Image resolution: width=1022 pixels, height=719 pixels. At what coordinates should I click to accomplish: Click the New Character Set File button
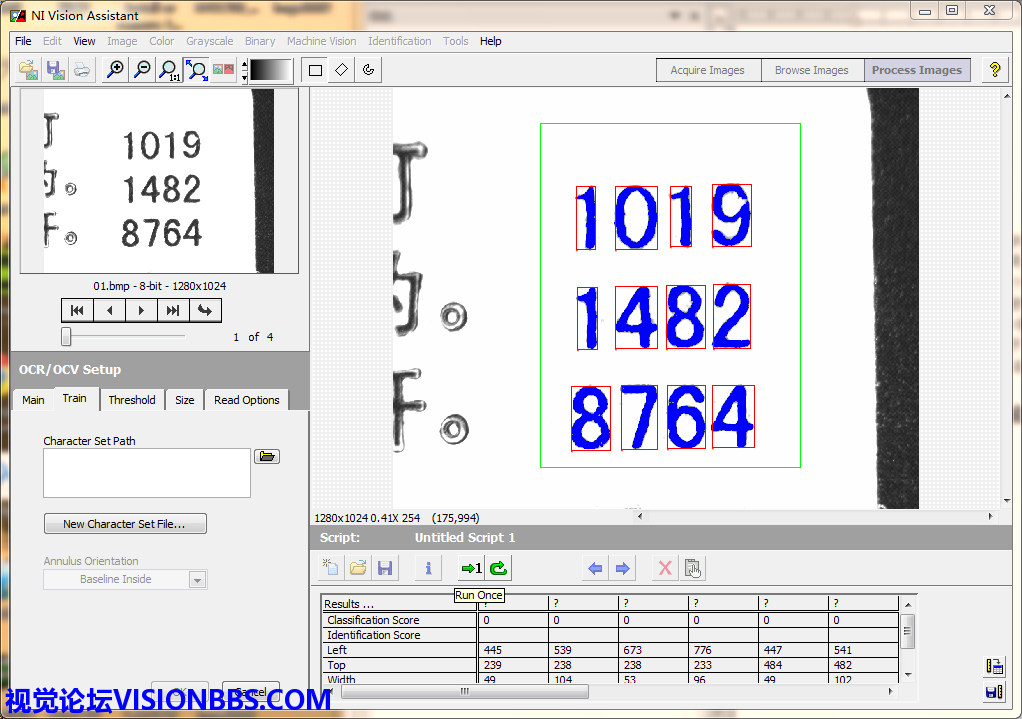point(126,523)
